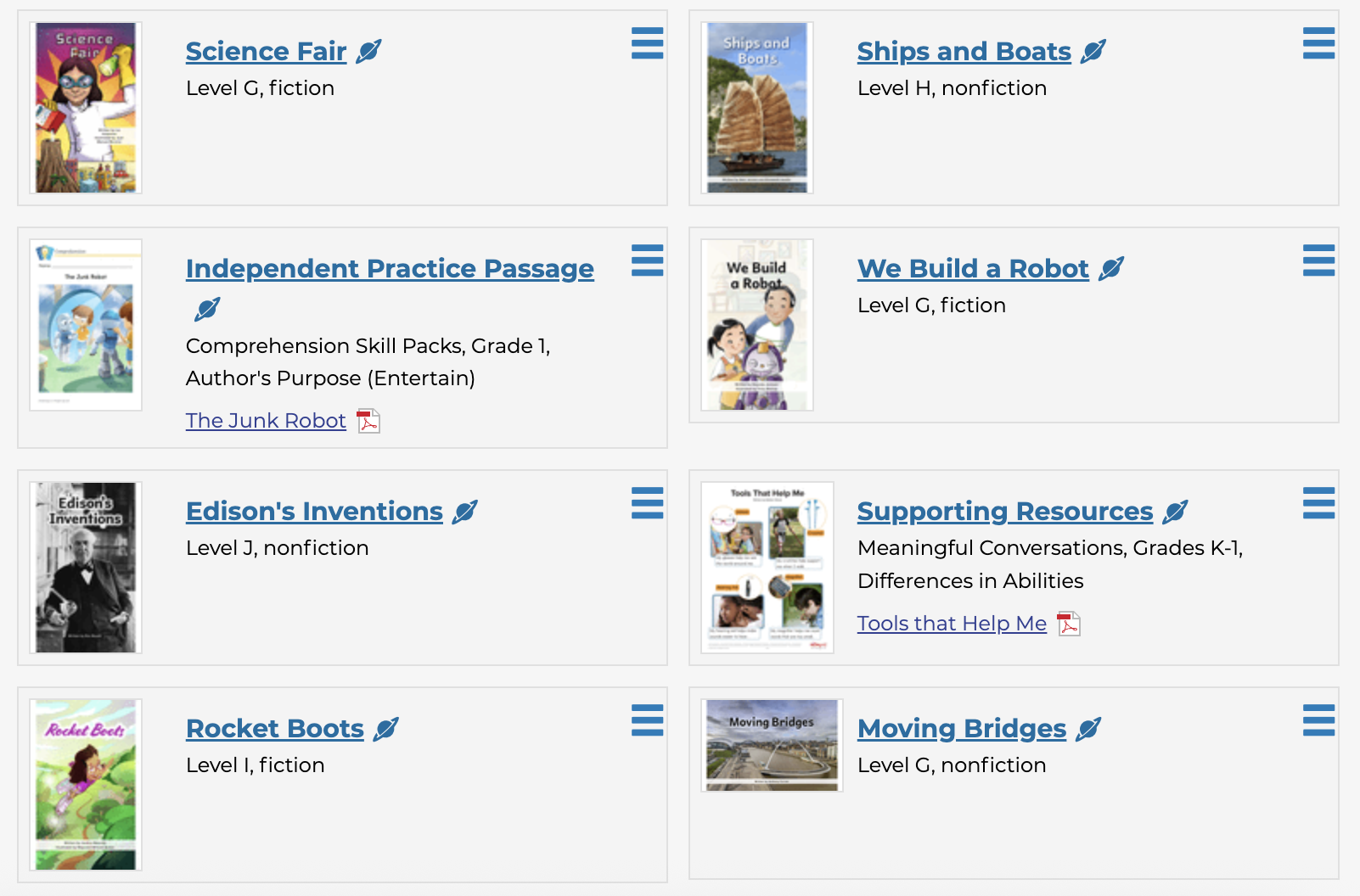Click the PDF icon beside The Junk Robot
The height and width of the screenshot is (896, 1360).
tap(368, 421)
